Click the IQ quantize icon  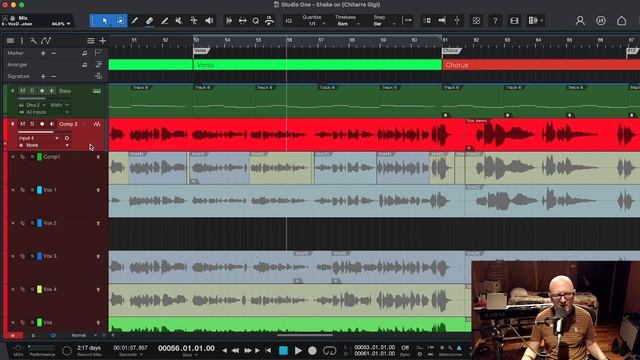289,20
